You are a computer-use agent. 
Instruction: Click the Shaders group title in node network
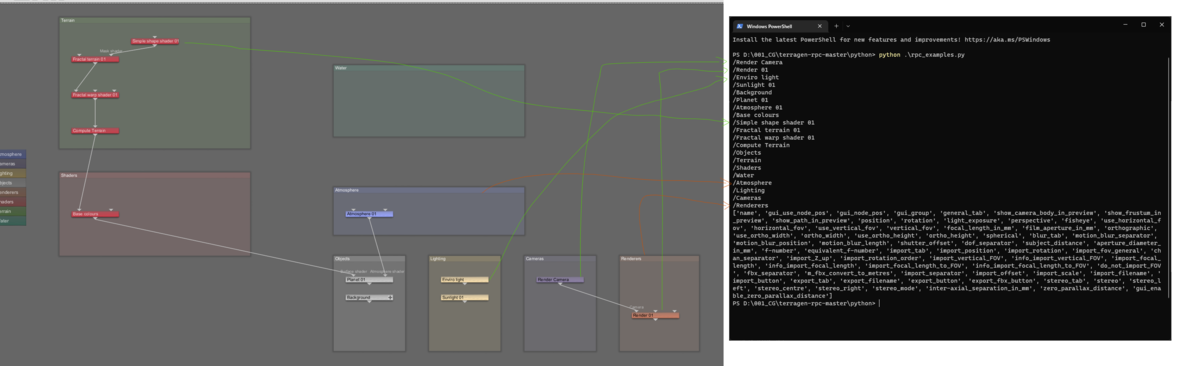(69, 175)
